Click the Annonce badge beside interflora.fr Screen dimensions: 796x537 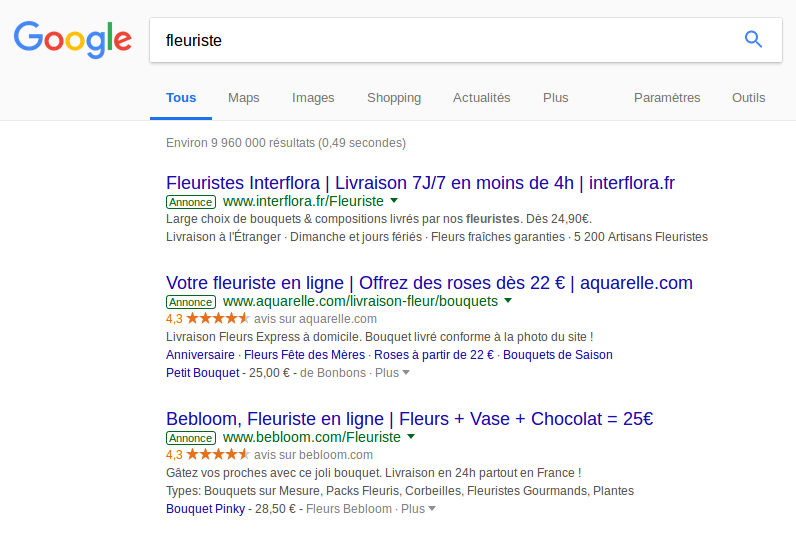190,201
